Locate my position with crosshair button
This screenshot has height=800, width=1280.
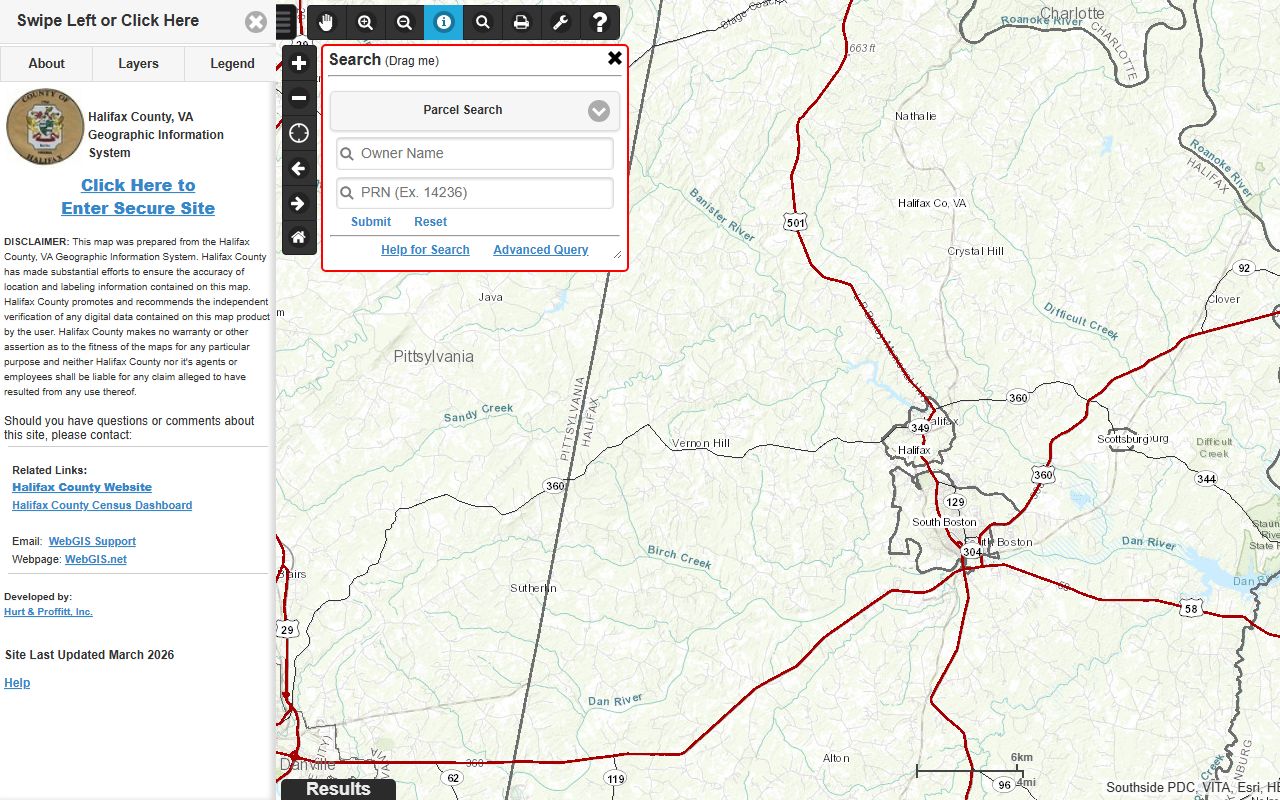pos(299,133)
